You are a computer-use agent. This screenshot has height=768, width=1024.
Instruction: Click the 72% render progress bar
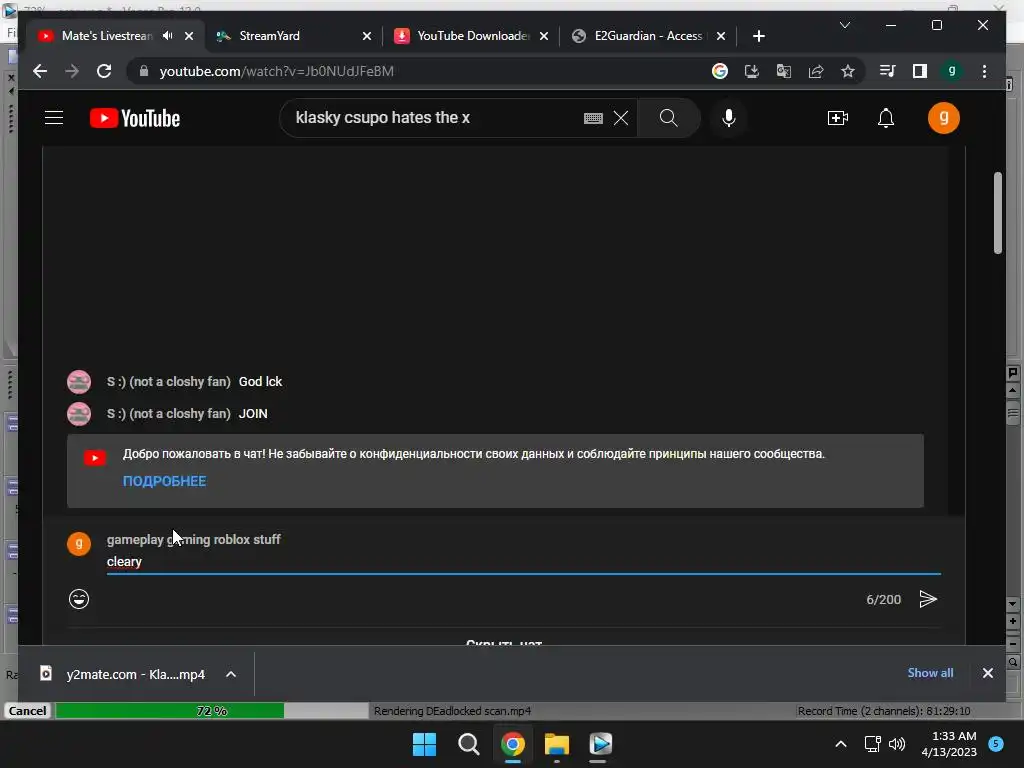click(x=212, y=711)
